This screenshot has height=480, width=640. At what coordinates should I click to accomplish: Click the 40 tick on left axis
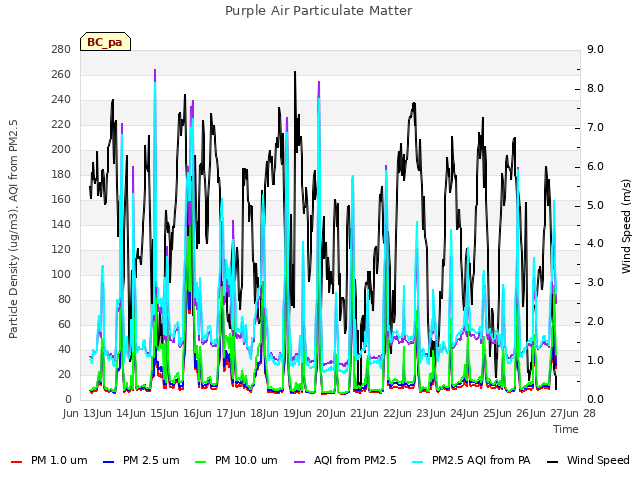click(64, 349)
